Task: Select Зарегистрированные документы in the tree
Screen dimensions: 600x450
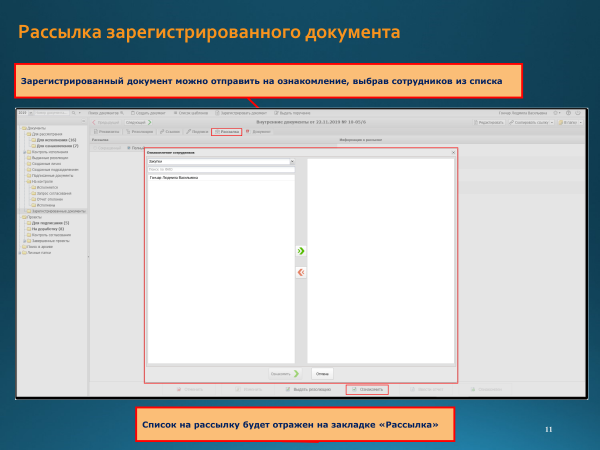Action: coord(58,211)
